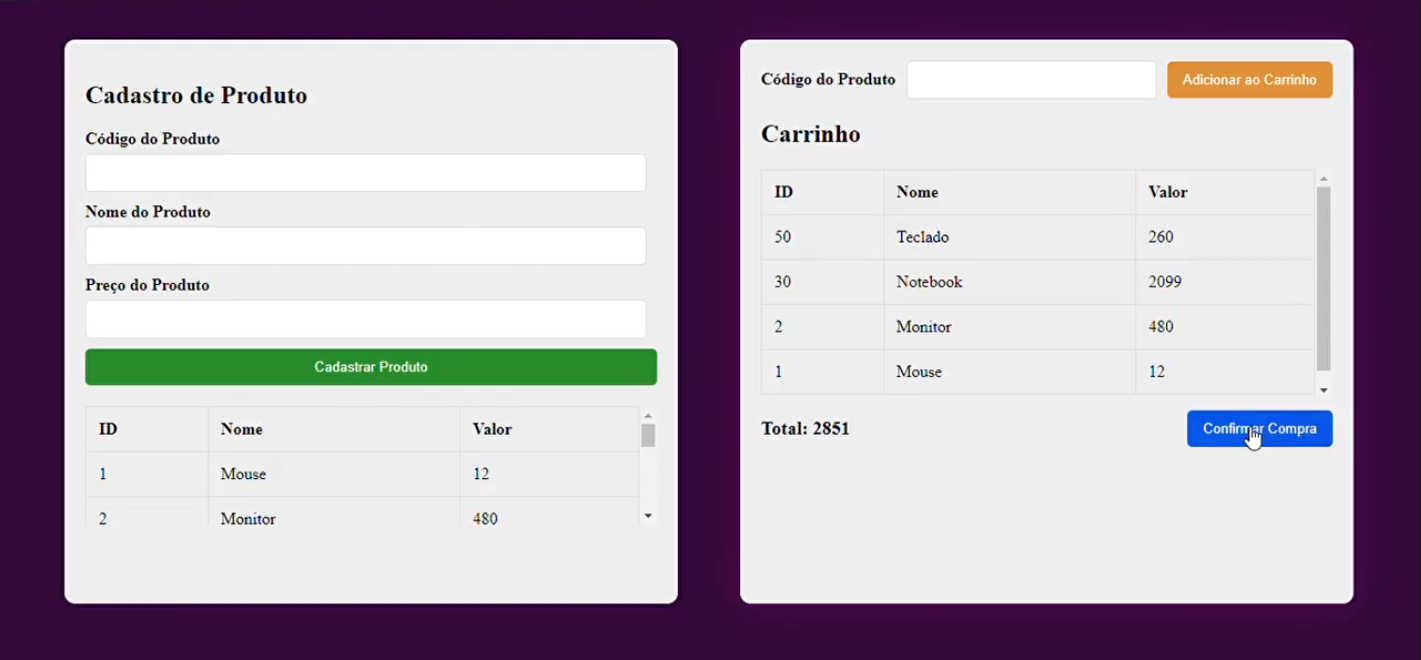Select the Teclado row in the cart

pos(1000,237)
